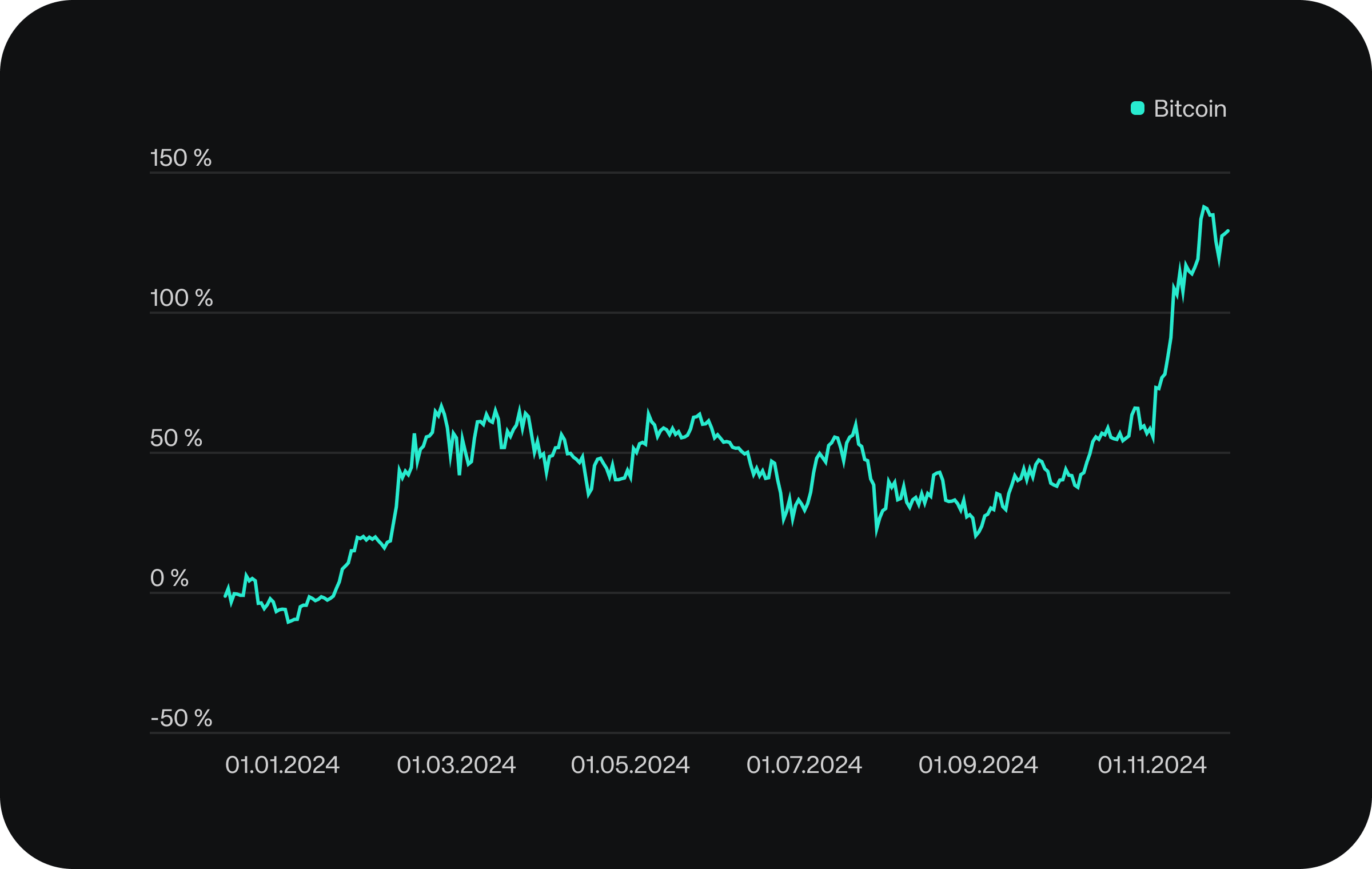Select the 150 % axis label
Viewport: 1372px width, 869px height.
(181, 158)
